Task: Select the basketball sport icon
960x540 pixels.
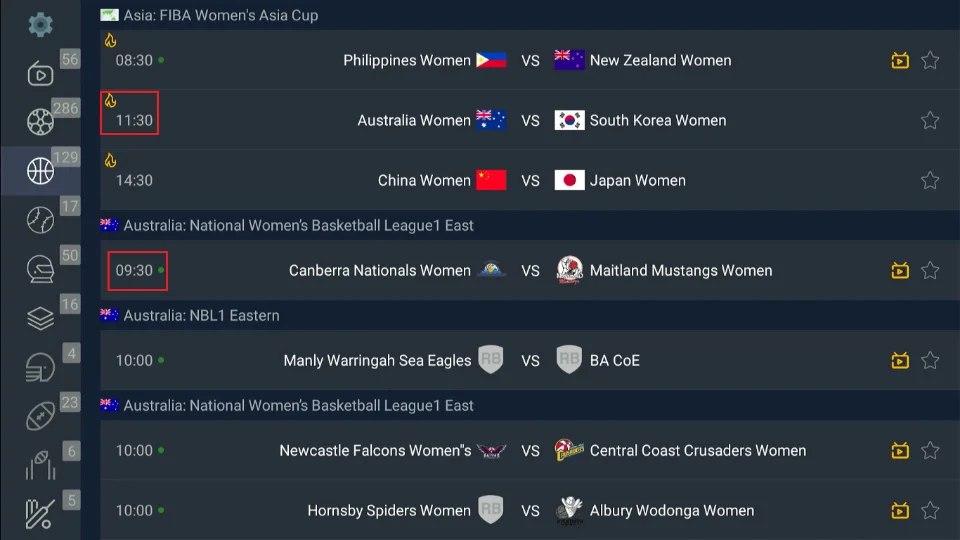Action: pos(40,171)
